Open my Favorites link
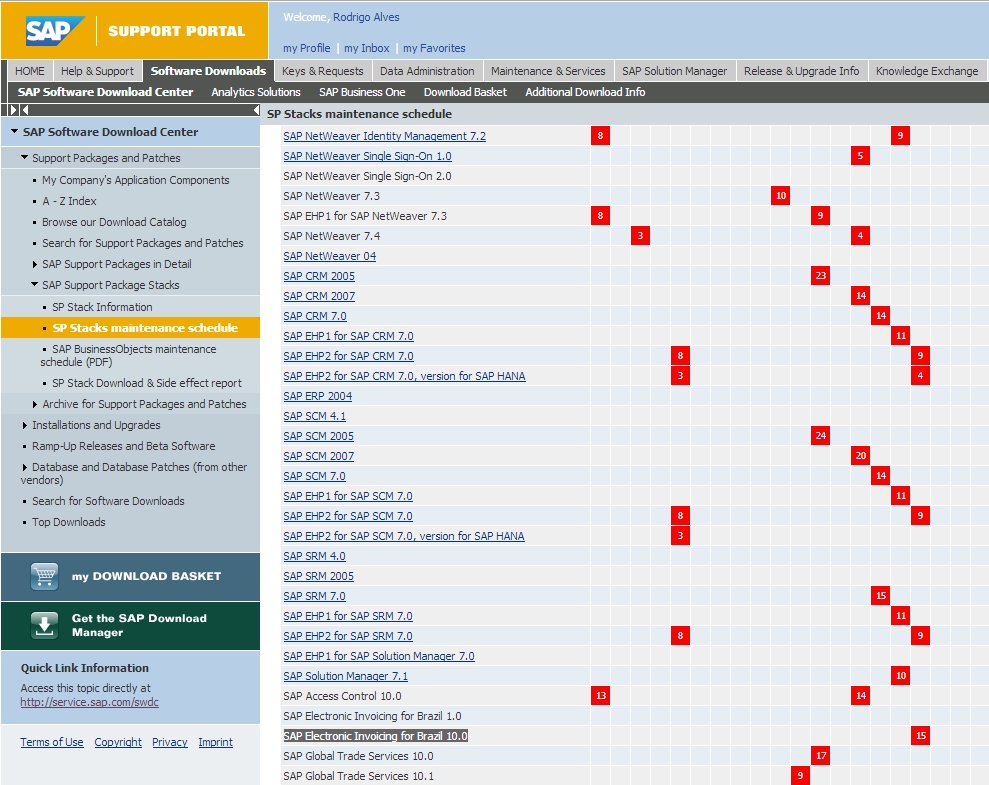 coord(434,48)
